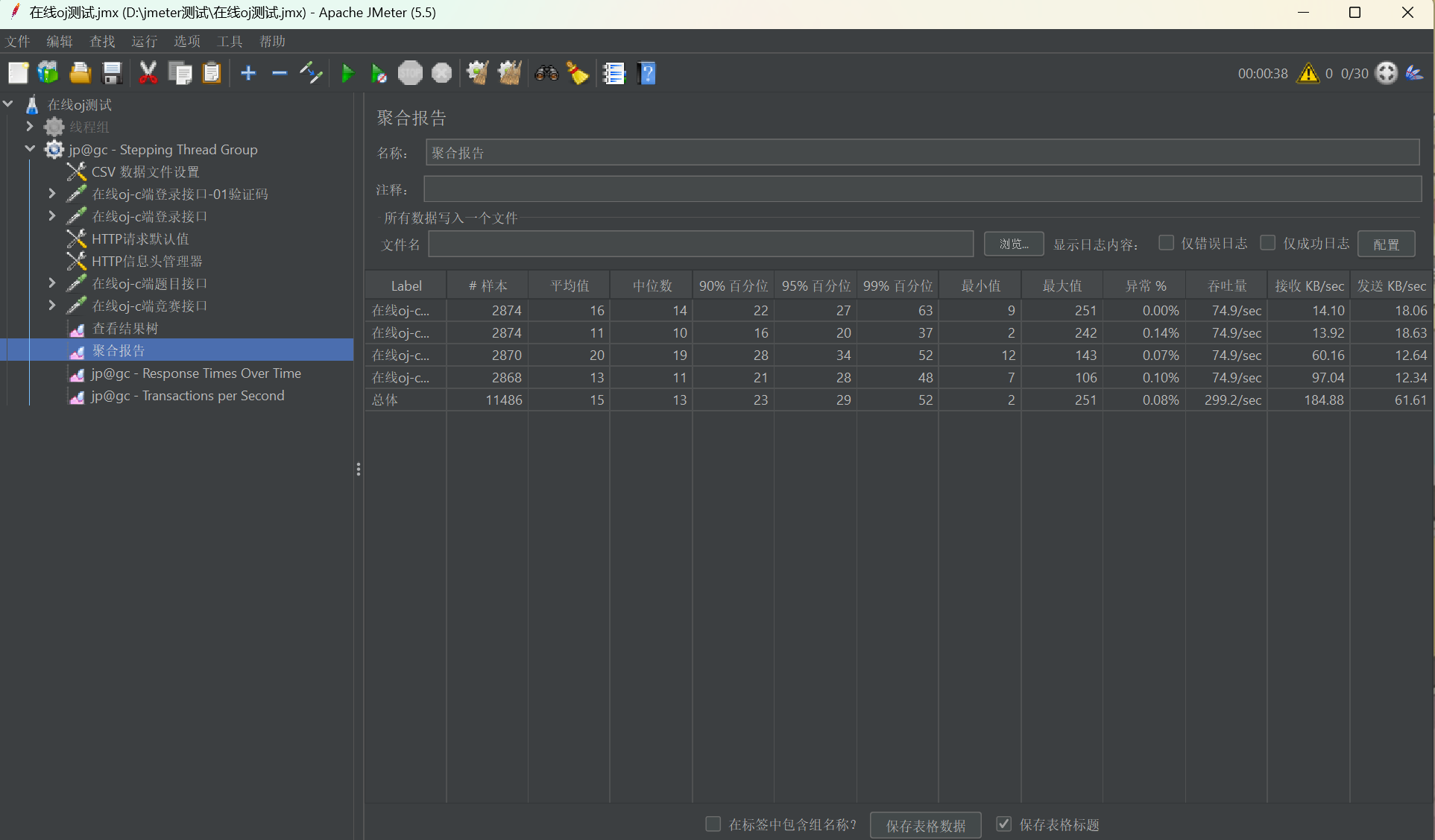Viewport: 1435px width, 840px height.
Task: Click the 文件名 input field
Action: point(700,244)
